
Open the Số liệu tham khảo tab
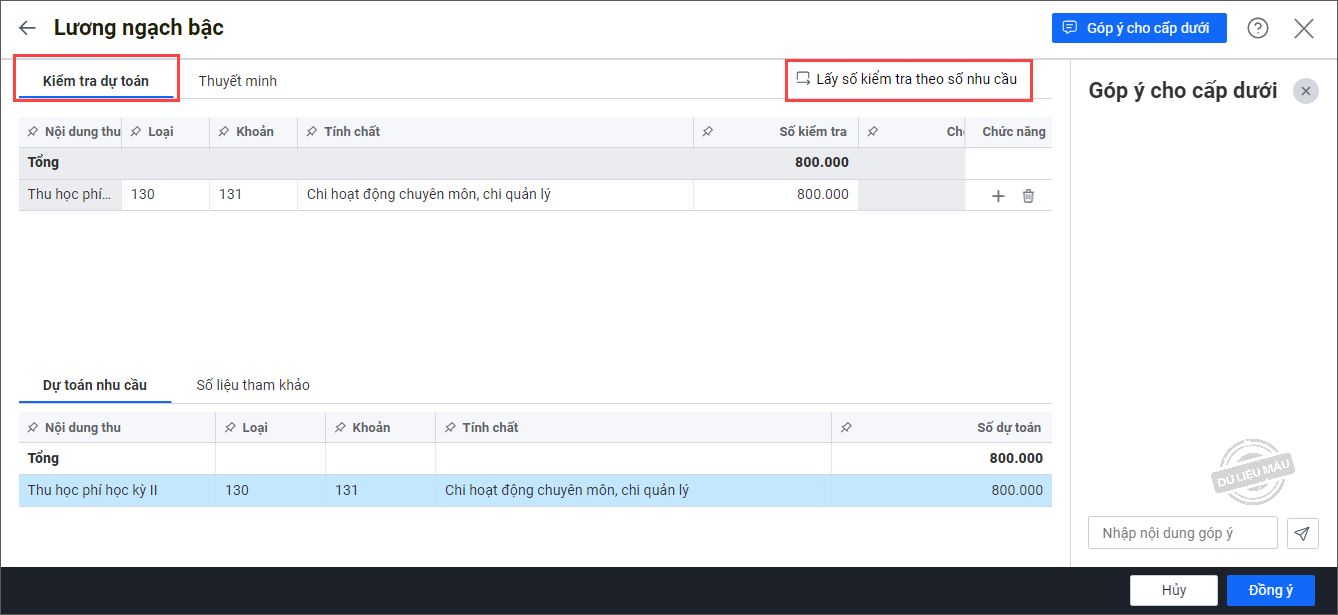(x=253, y=386)
